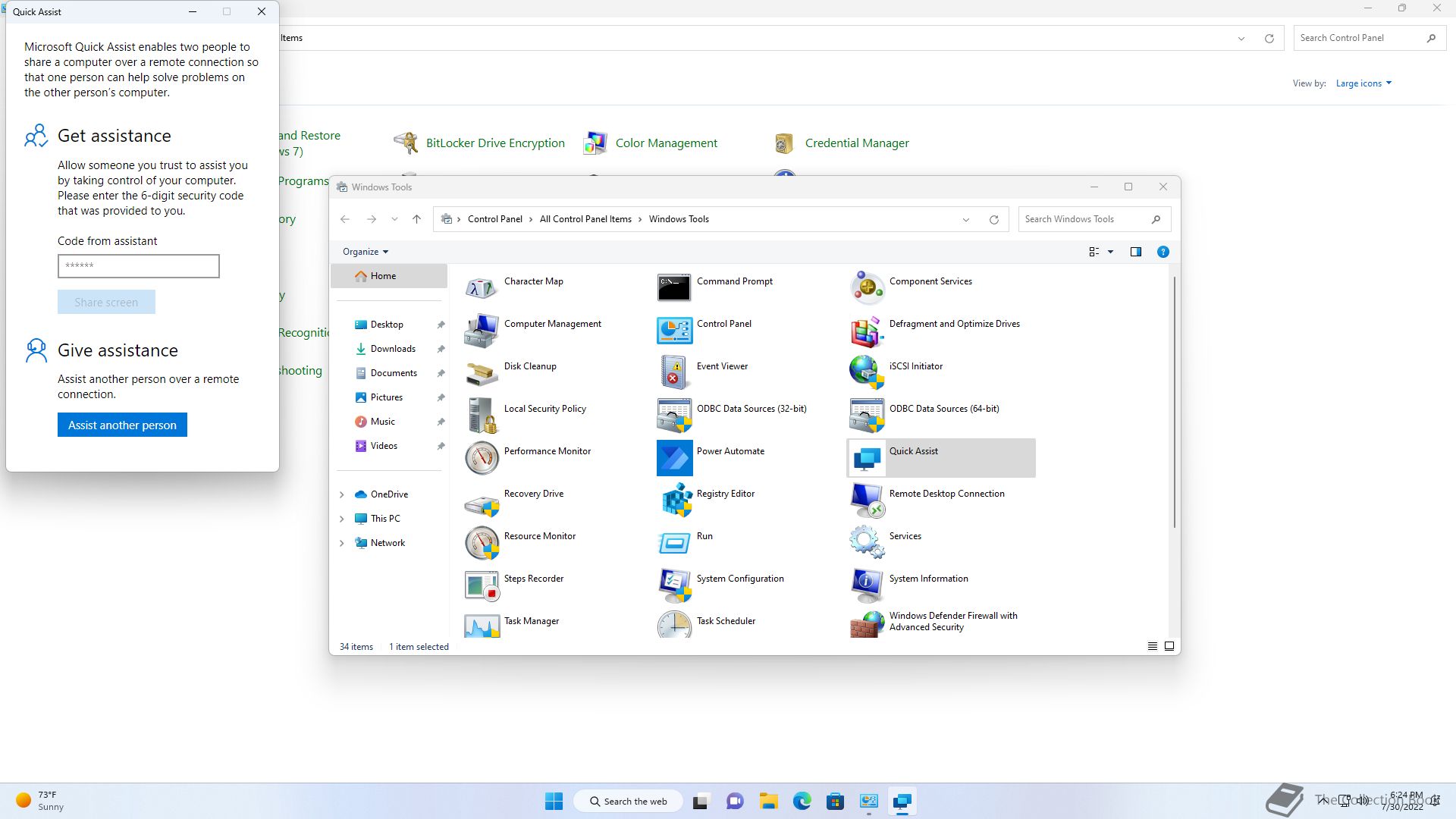The image size is (1456, 819).
Task: Switch to large thumbnails view in status bar
Action: click(1169, 646)
